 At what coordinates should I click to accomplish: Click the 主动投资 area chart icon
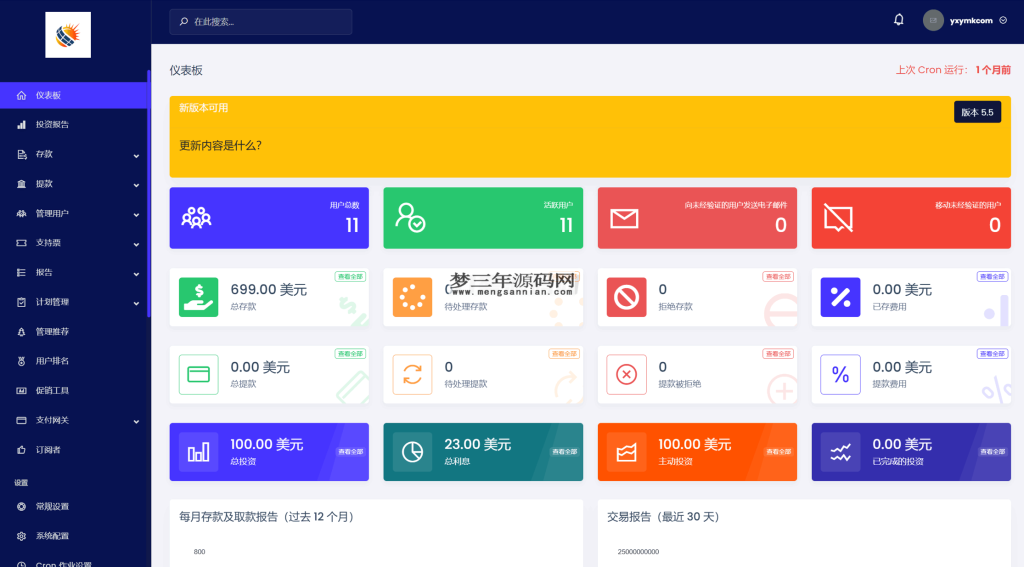pos(626,452)
